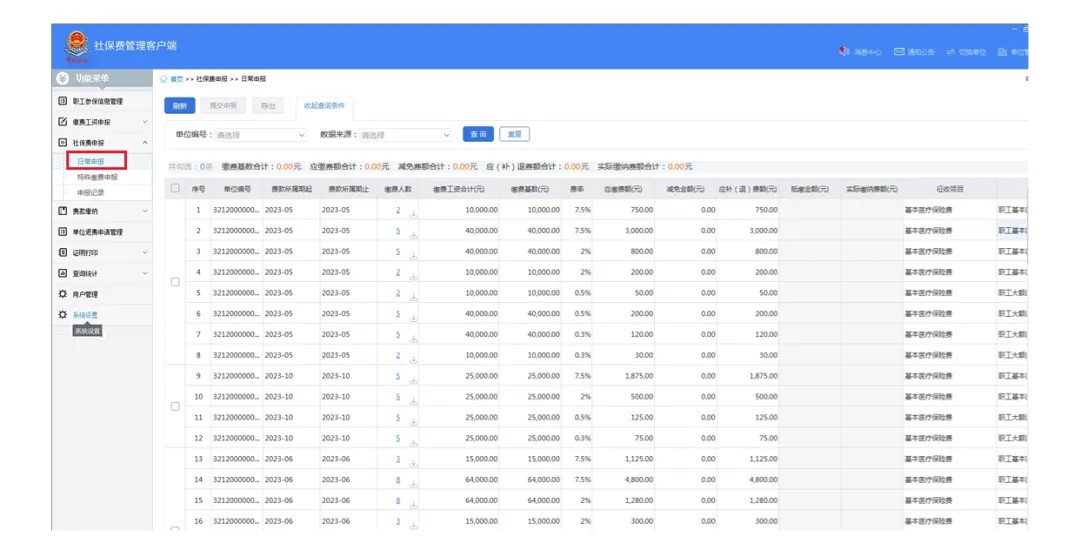Viewport: 1080px width, 557px height.
Task: Click the download icon in row 5
Action: [x=413, y=297]
